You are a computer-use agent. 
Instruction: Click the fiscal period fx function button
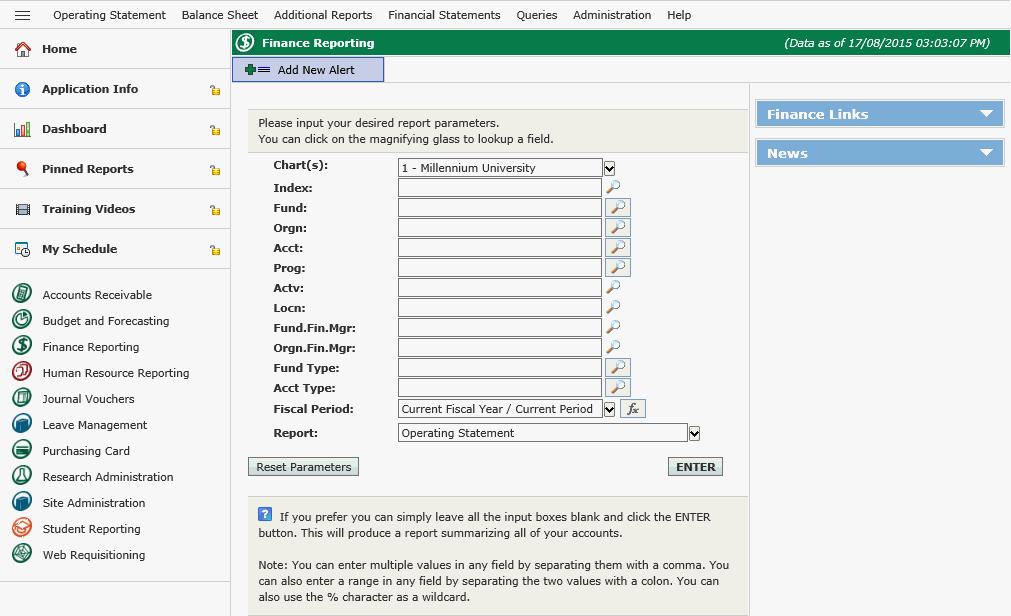click(633, 408)
